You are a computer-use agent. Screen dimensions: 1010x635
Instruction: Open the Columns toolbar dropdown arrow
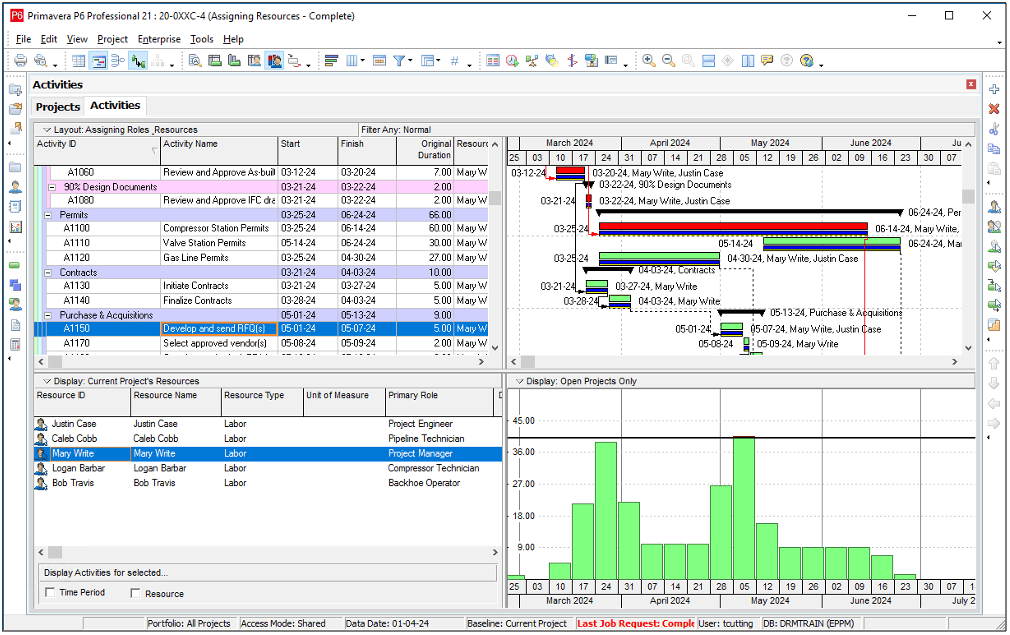tap(362, 61)
